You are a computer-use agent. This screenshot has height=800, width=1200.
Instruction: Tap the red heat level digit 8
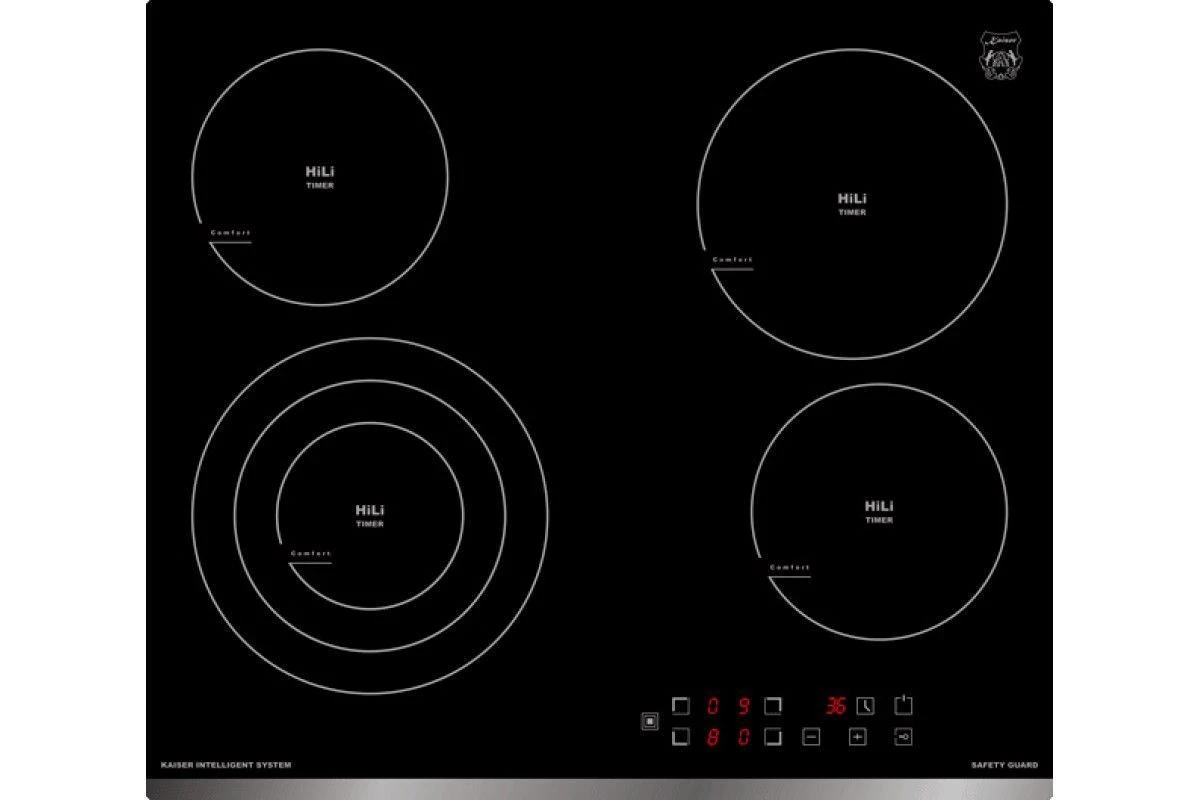[713, 739]
